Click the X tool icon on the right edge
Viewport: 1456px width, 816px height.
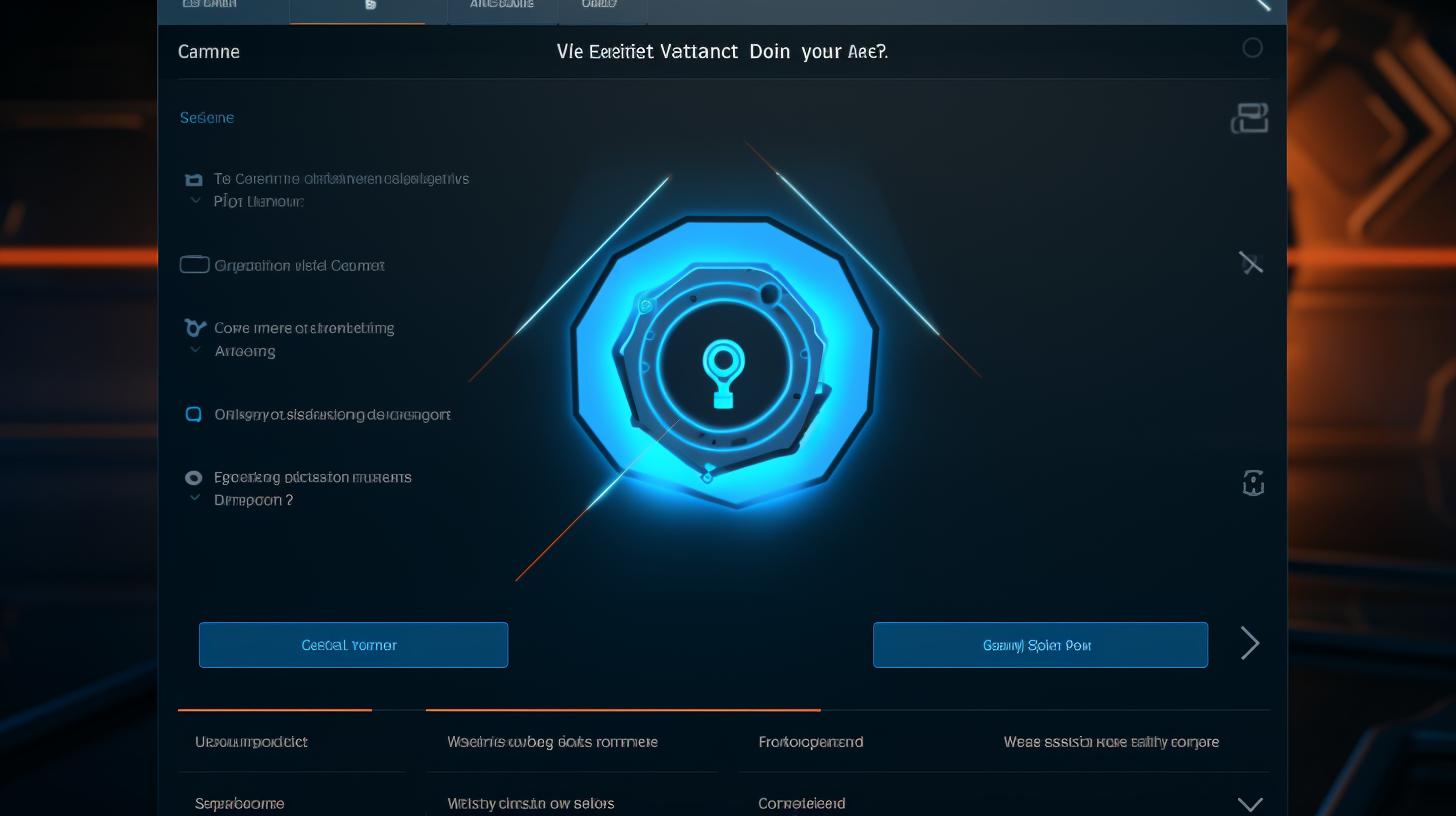[1252, 263]
